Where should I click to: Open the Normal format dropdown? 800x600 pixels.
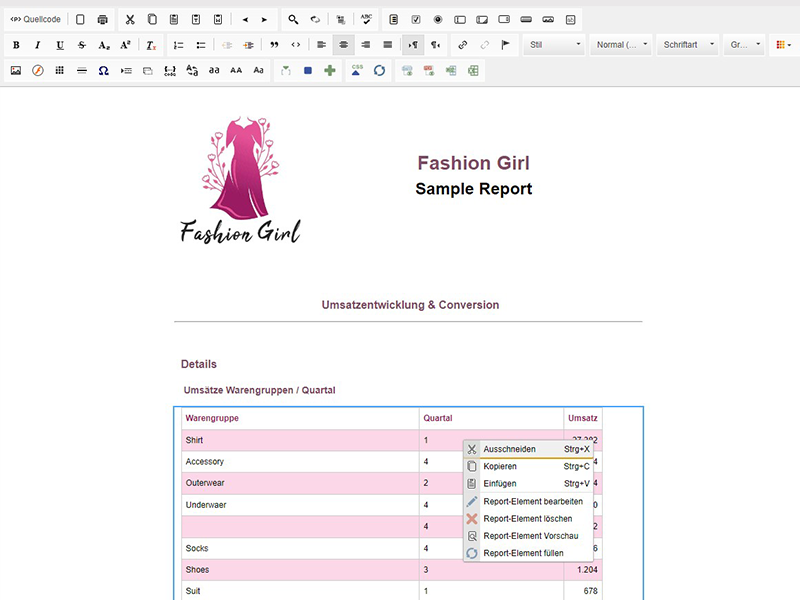coord(620,45)
